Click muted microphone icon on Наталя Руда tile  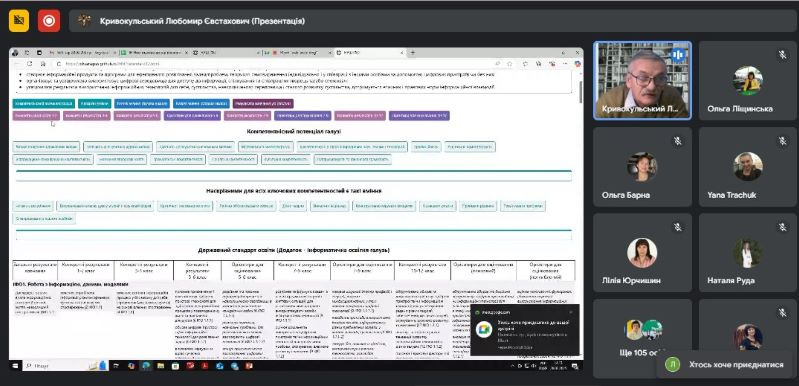[782, 227]
